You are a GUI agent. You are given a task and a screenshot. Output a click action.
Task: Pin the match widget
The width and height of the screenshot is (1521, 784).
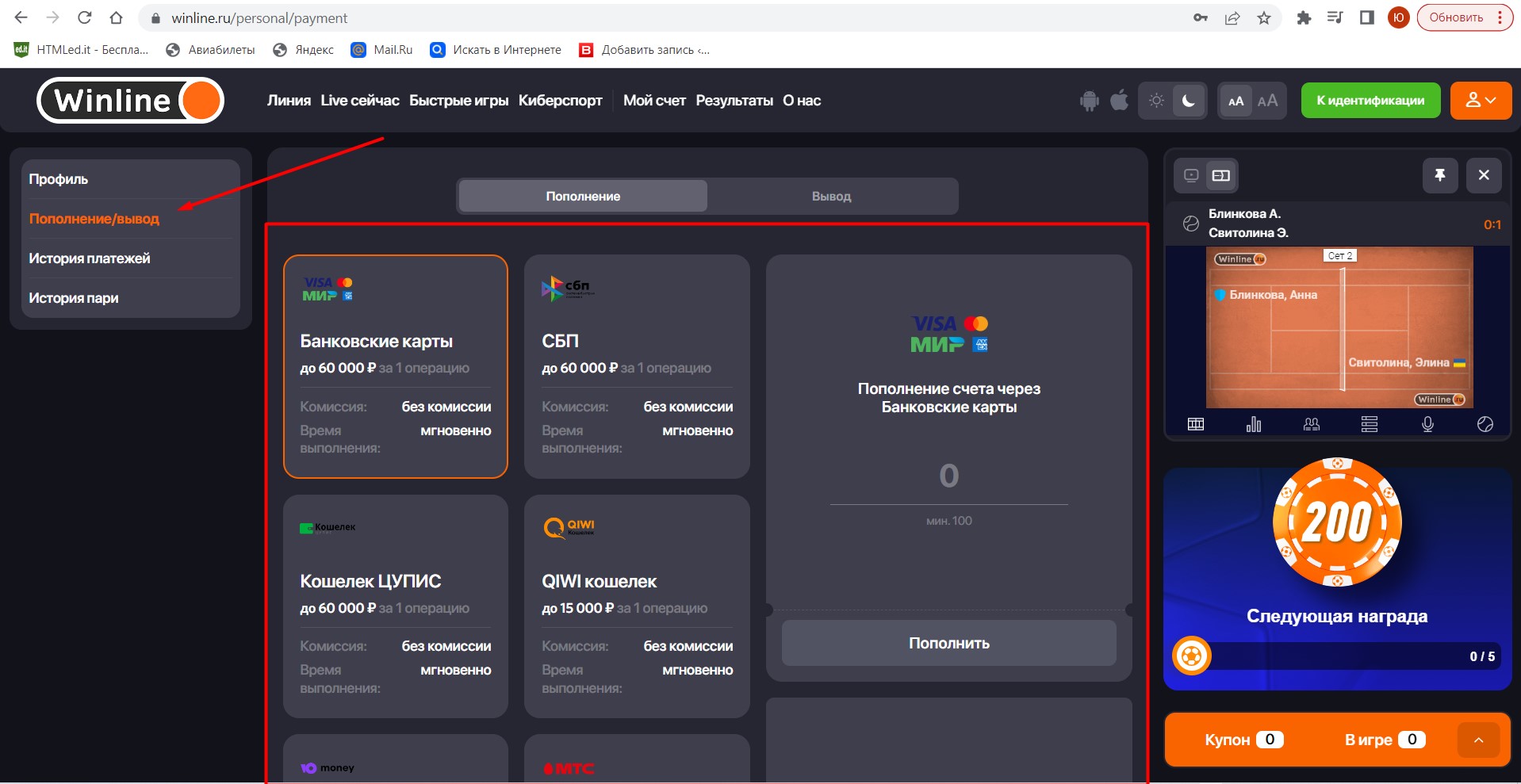pos(1440,175)
